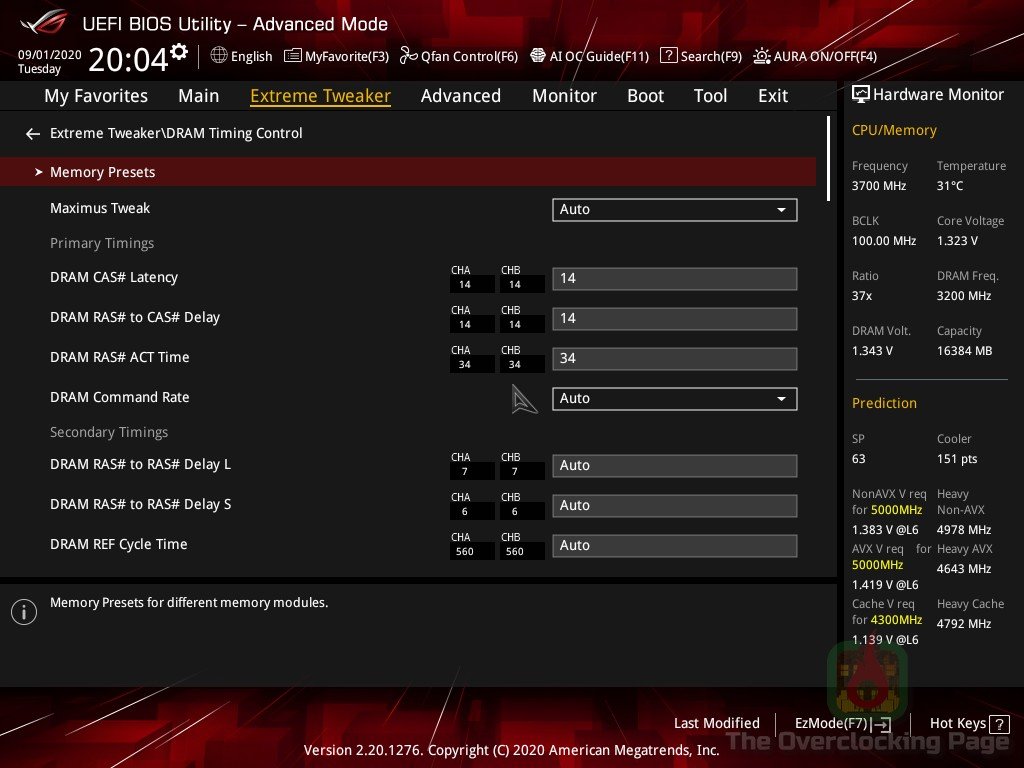Switch to EzMode(F7)
The height and width of the screenshot is (768, 1024).
click(x=840, y=723)
